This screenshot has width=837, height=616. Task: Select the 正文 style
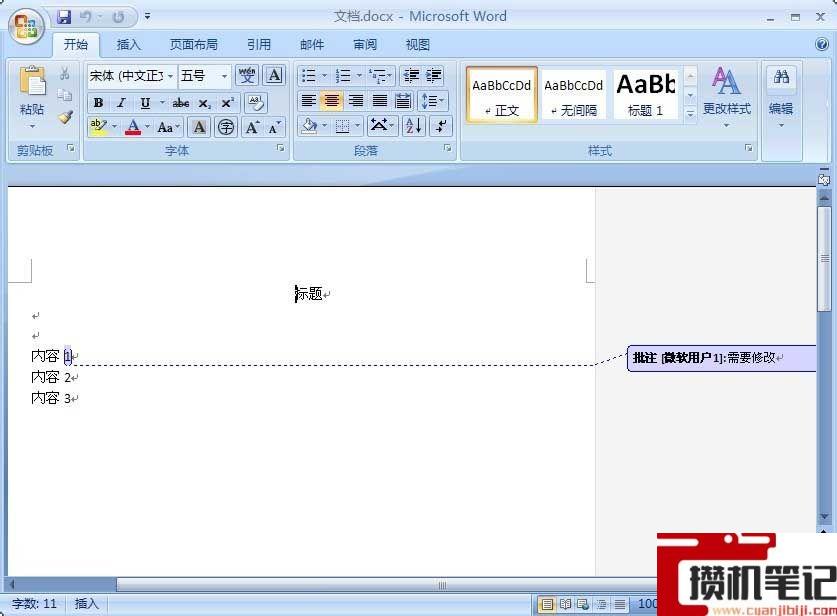click(x=501, y=96)
